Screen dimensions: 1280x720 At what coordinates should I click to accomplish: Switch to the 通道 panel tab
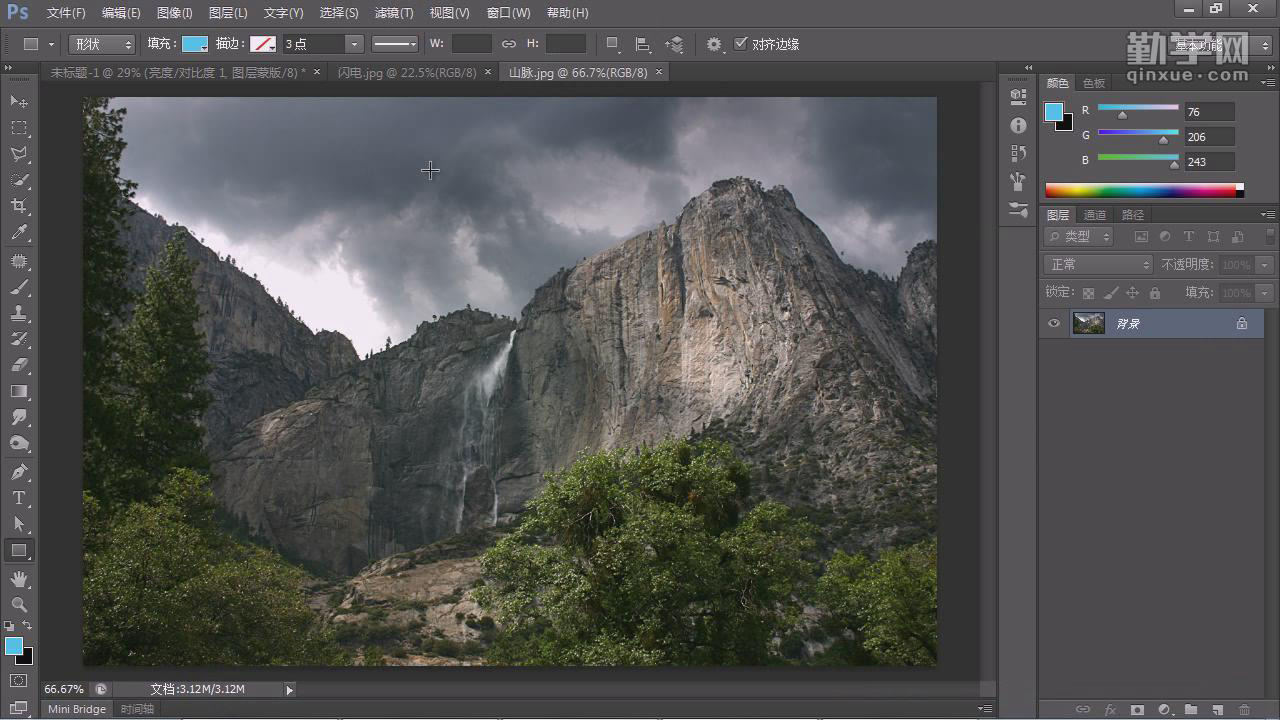pos(1095,215)
